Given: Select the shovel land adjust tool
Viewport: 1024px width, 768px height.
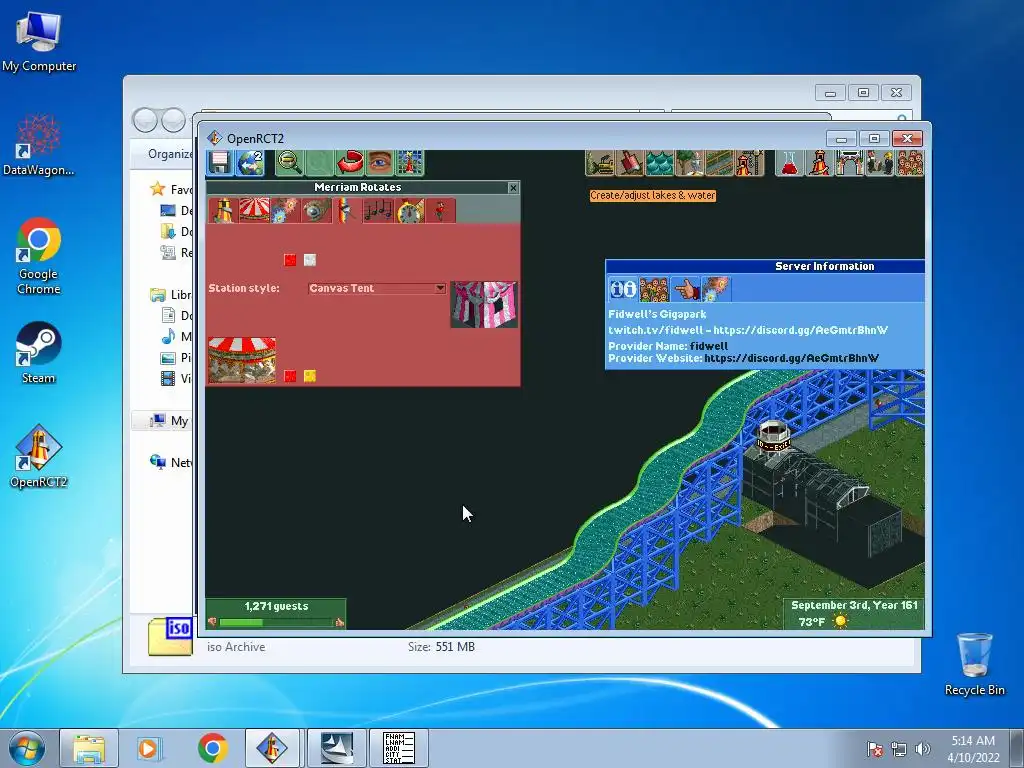Looking at the screenshot, I should point(630,163).
